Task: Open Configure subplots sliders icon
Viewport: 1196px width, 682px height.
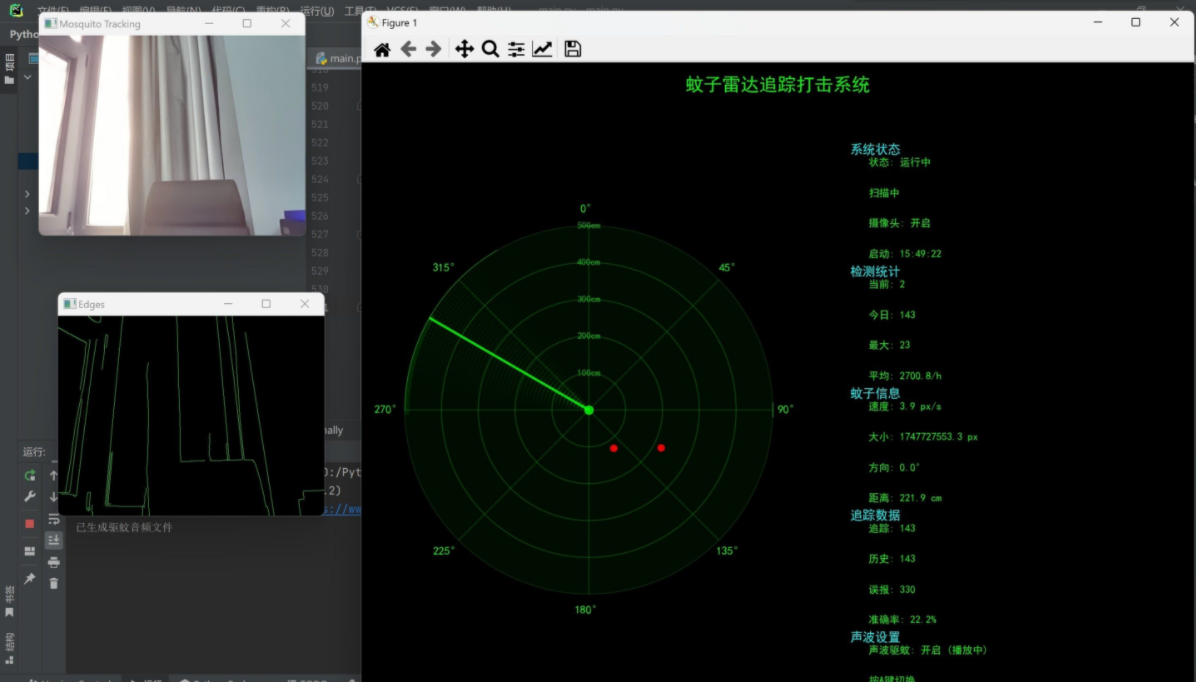Action: click(x=516, y=49)
